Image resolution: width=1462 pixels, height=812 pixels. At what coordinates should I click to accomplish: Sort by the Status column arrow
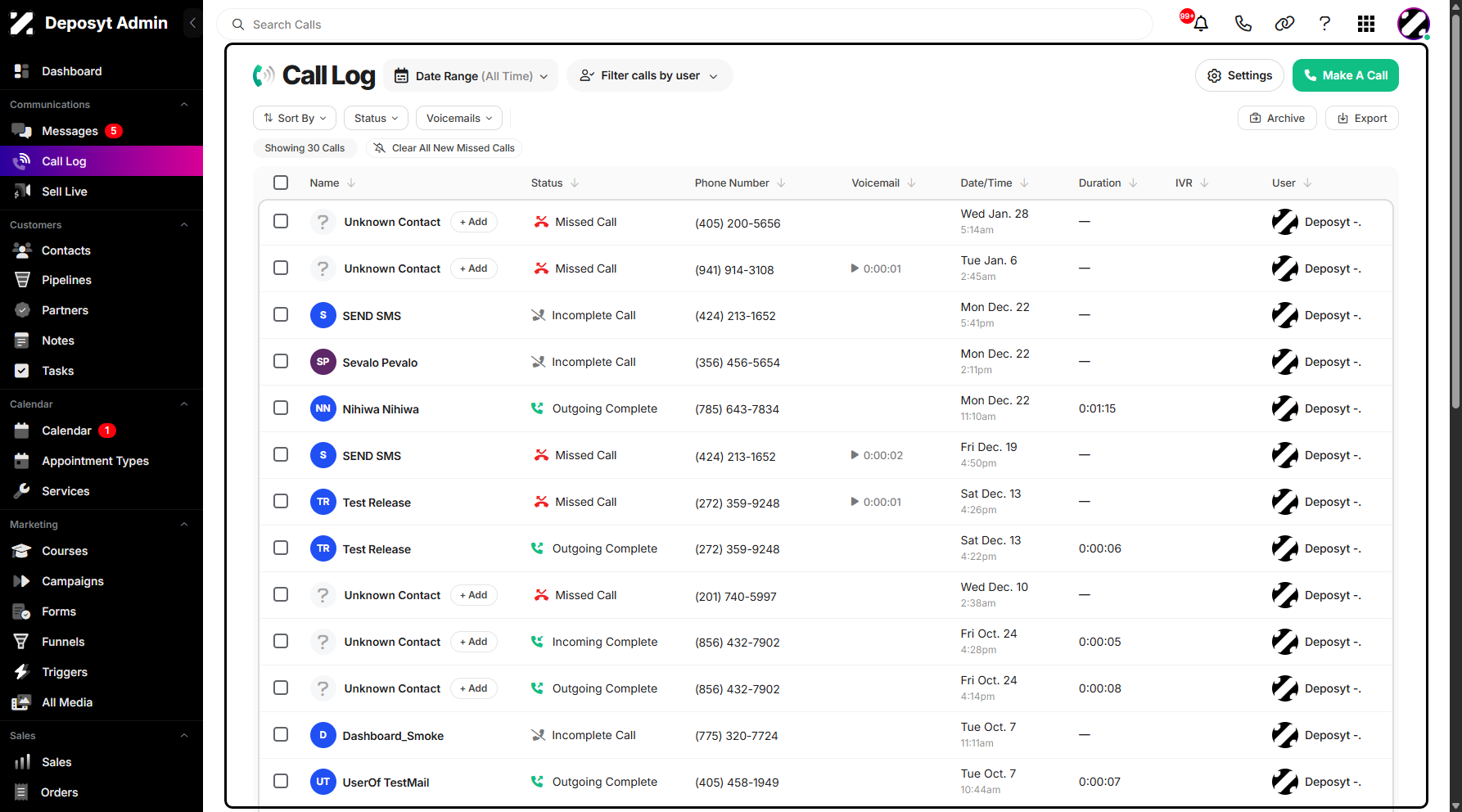[575, 183]
